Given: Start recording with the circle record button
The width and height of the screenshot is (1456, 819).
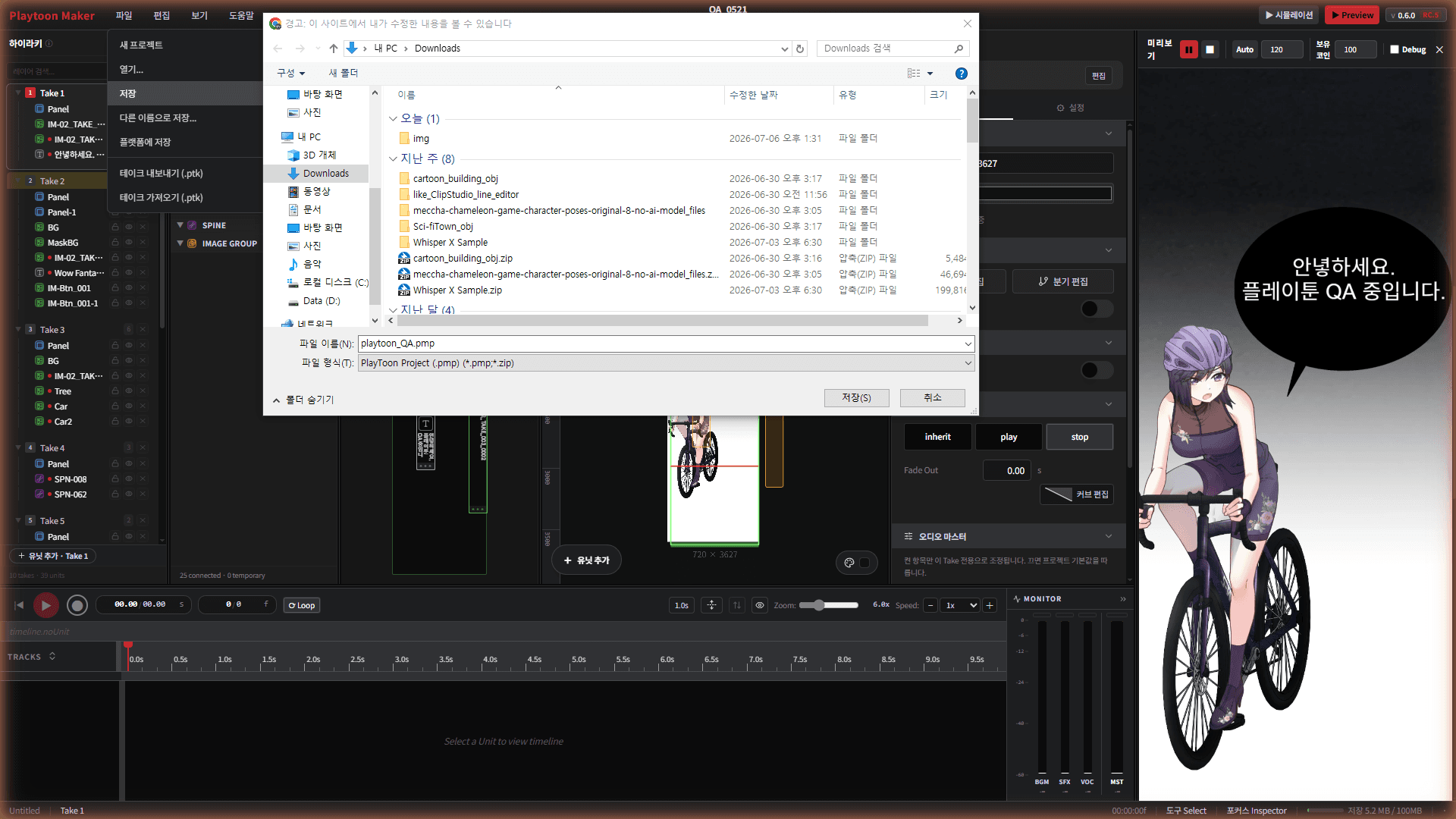Looking at the screenshot, I should [x=77, y=605].
